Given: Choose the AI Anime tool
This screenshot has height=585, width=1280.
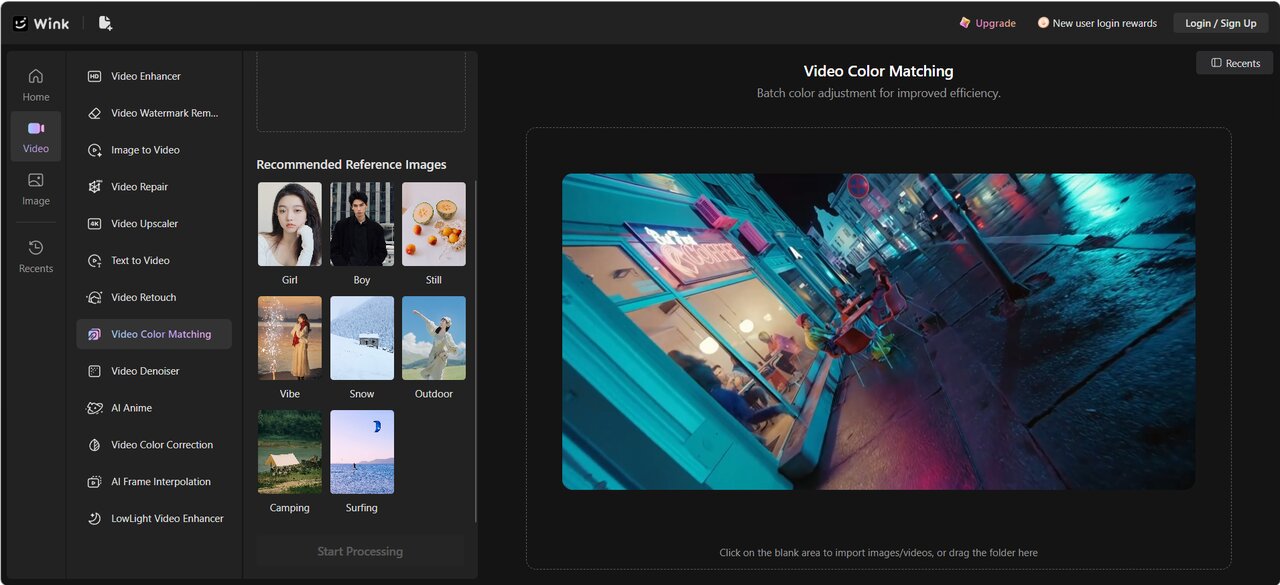Looking at the screenshot, I should [x=154, y=408].
